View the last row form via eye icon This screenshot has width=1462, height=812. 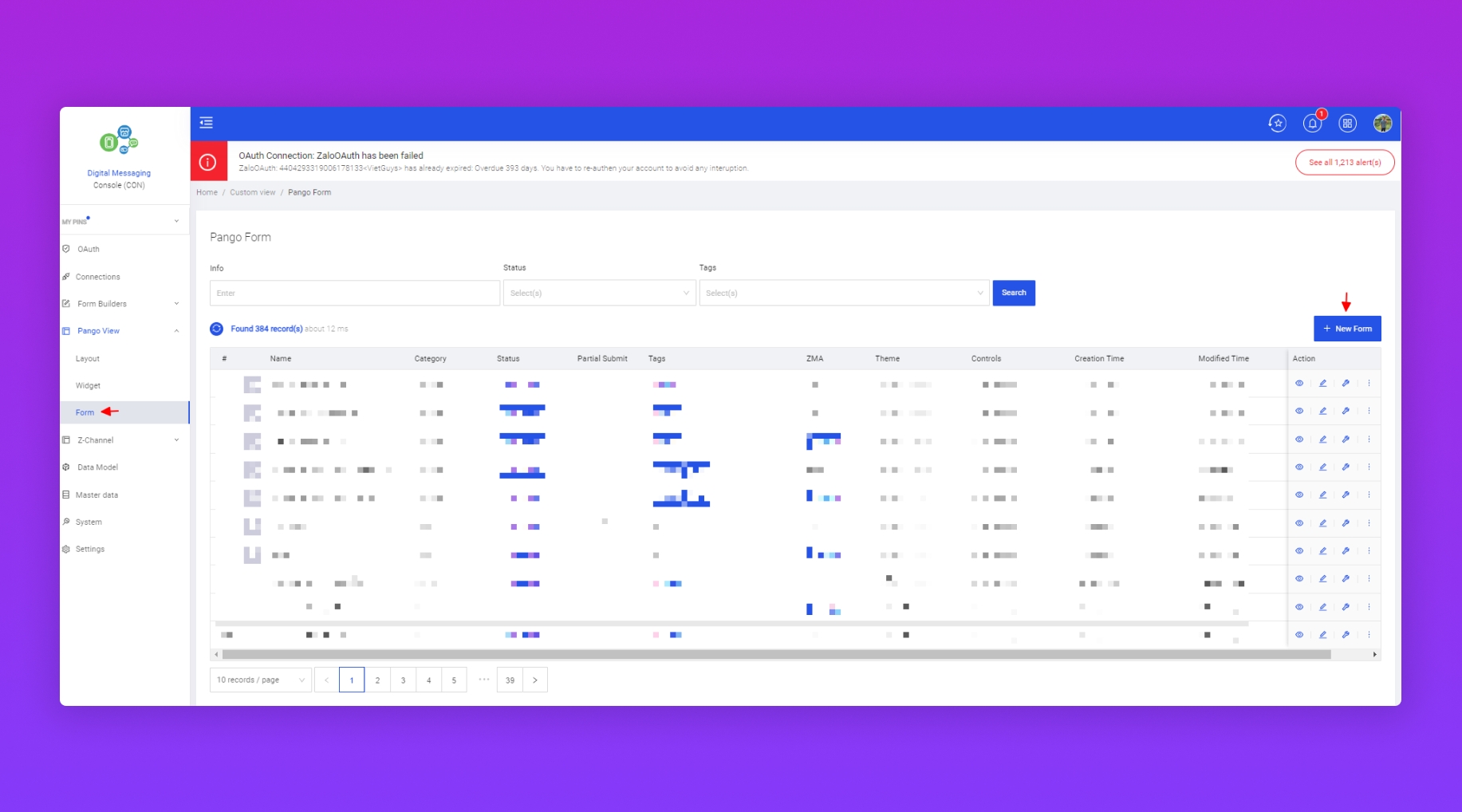point(1299,635)
